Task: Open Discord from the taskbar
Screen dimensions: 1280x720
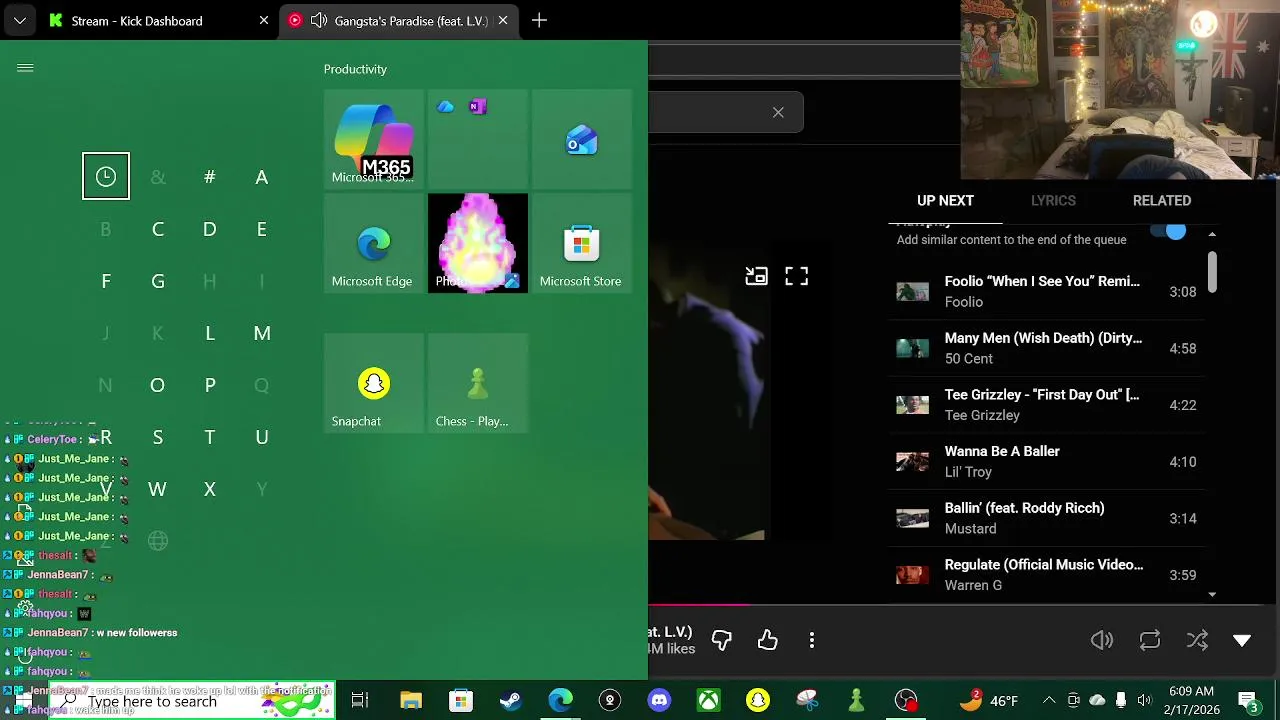Action: tap(659, 701)
